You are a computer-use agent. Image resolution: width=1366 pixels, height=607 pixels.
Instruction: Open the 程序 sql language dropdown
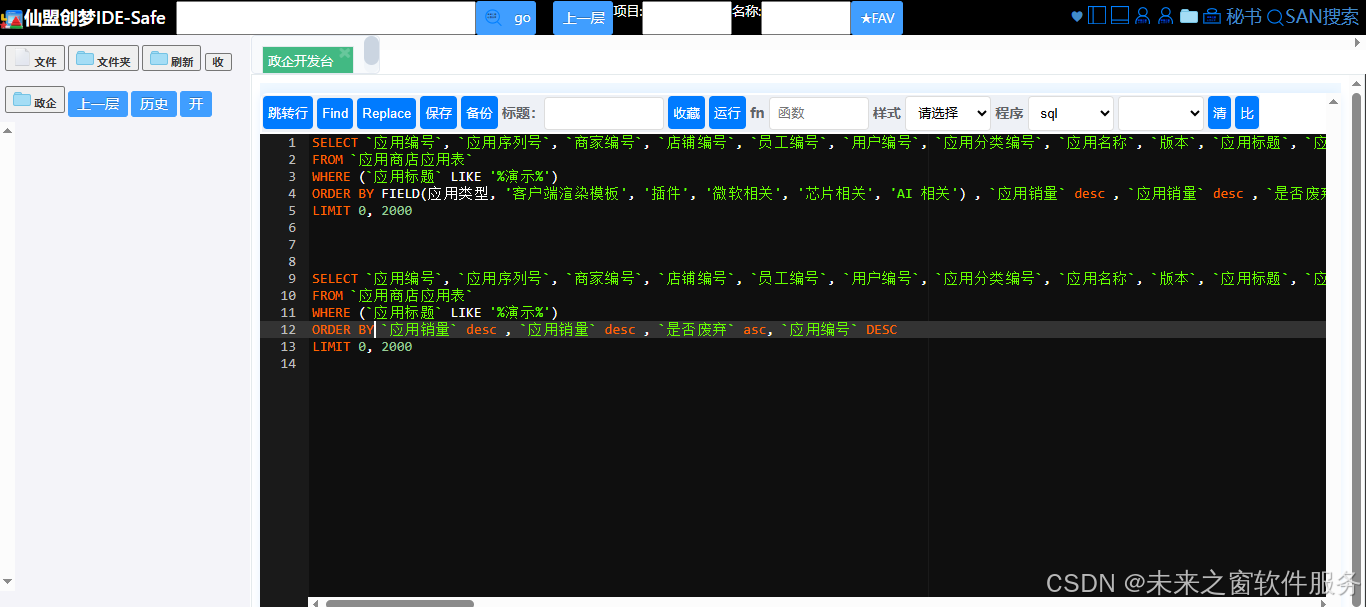click(1070, 113)
